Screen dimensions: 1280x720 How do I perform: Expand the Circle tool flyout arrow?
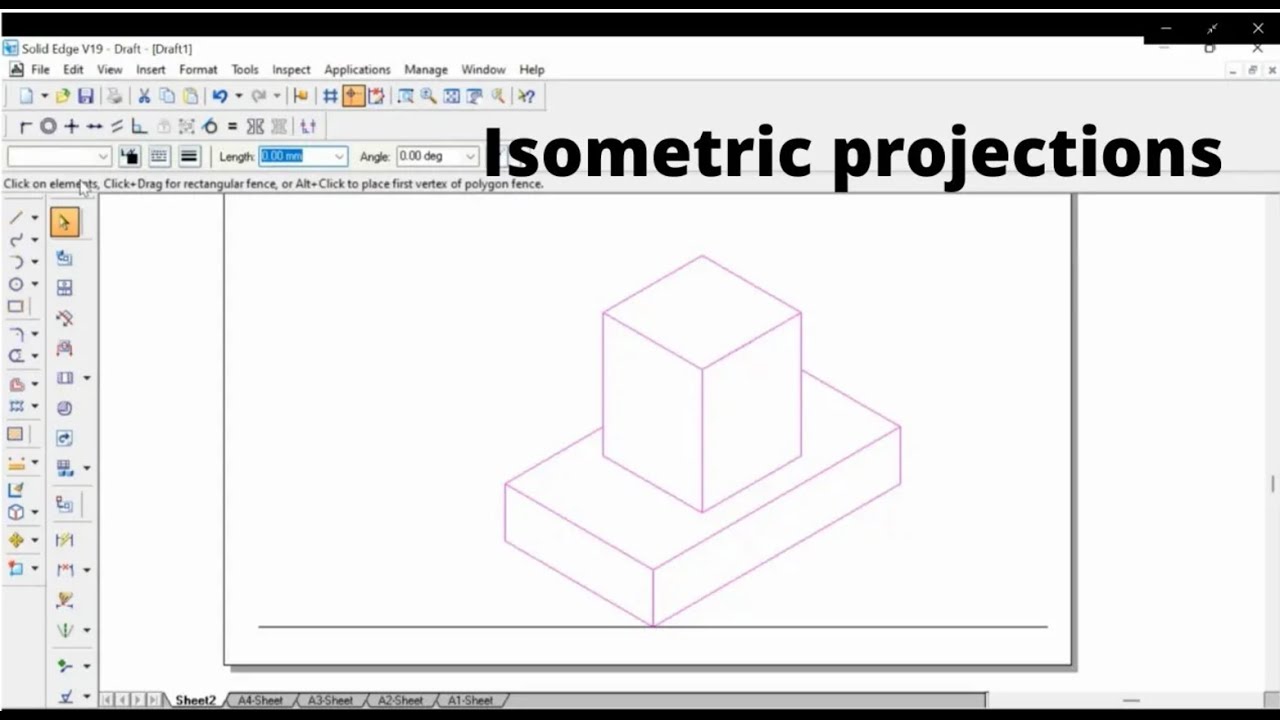[x=35, y=285]
